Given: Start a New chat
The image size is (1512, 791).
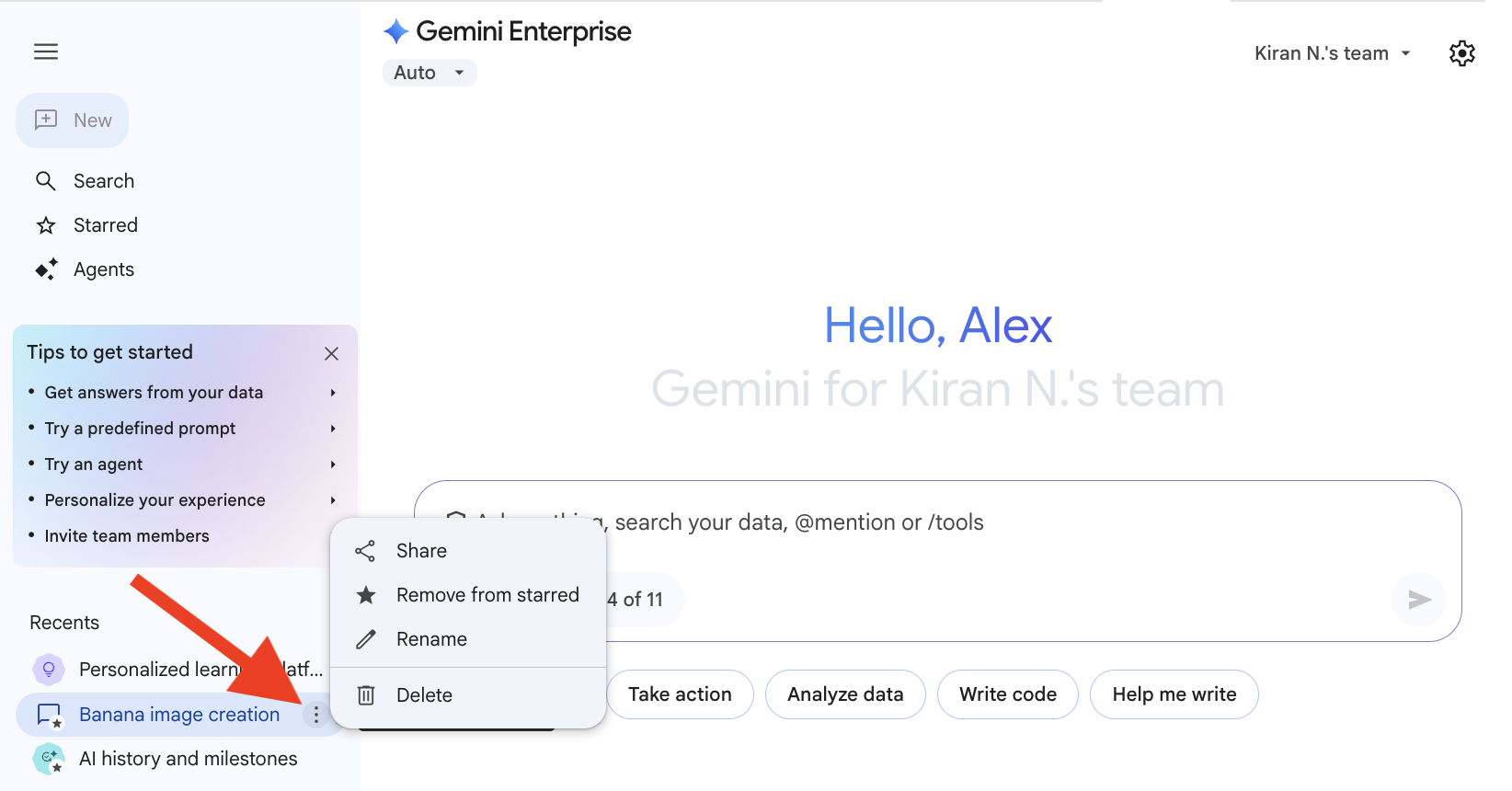Looking at the screenshot, I should (73, 120).
